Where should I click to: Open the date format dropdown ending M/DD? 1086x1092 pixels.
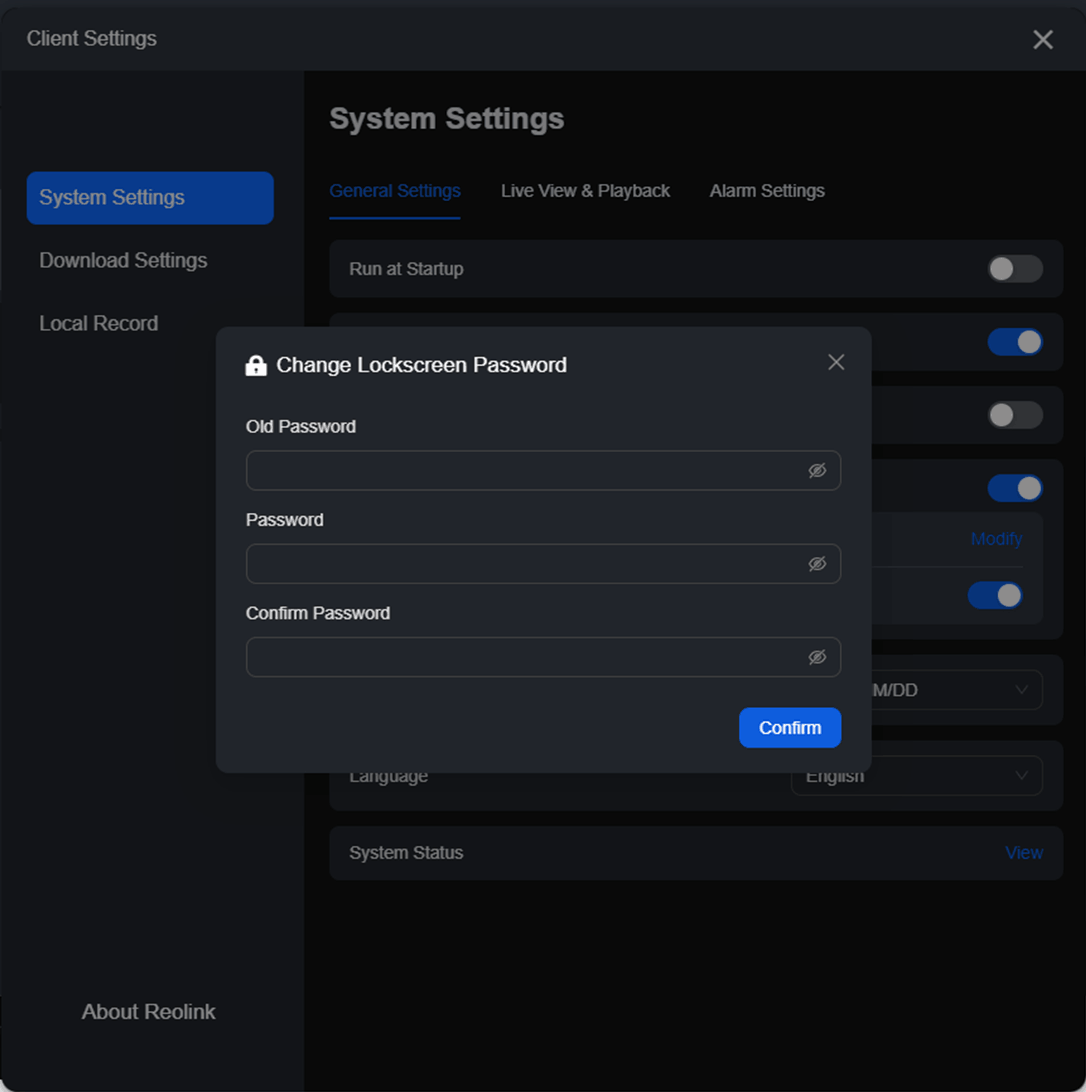pyautogui.click(x=956, y=690)
